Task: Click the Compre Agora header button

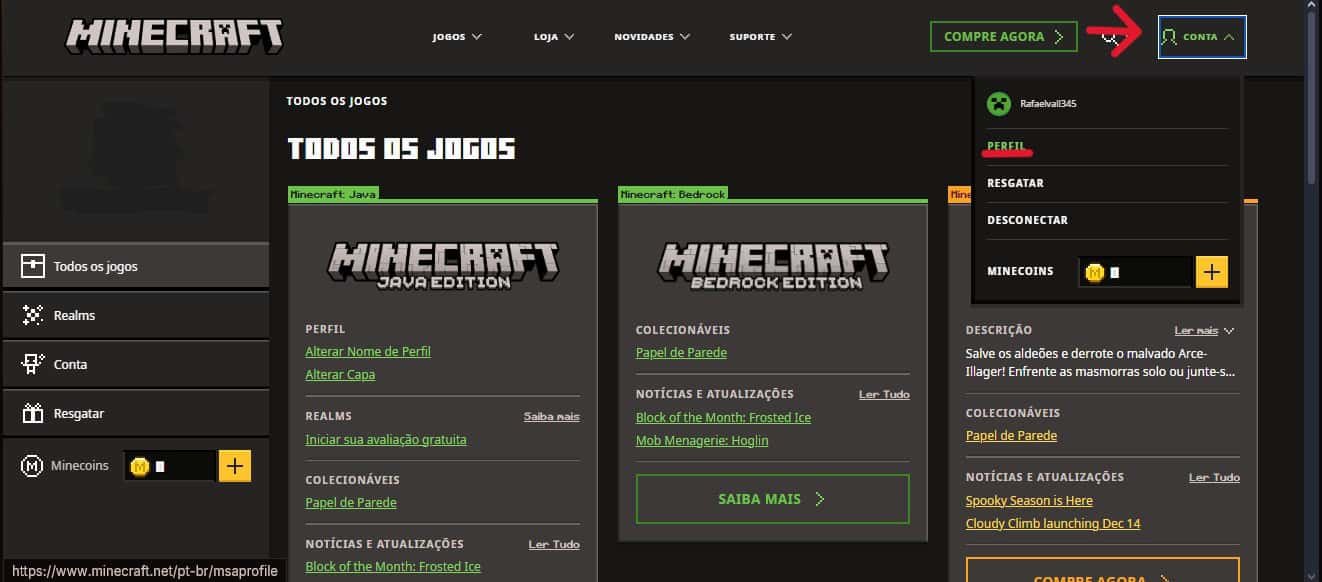Action: (x=1003, y=37)
